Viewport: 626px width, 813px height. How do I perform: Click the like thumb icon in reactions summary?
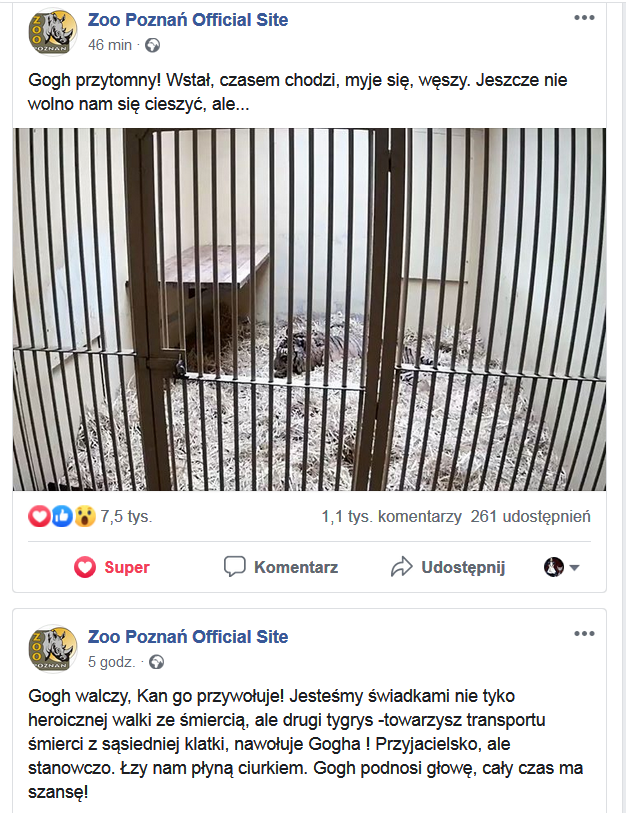(x=62, y=516)
